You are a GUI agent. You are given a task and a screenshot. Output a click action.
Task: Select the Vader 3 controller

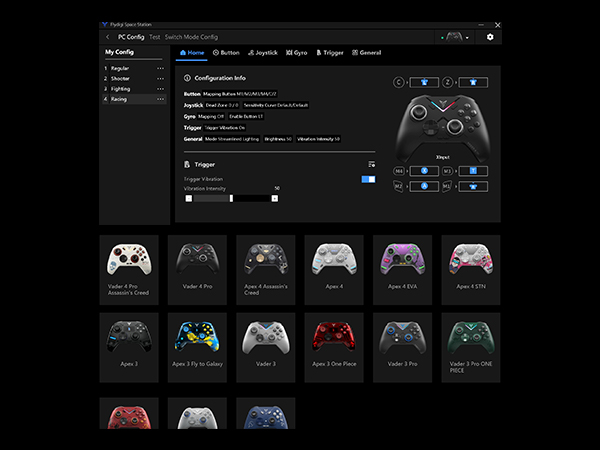click(266, 347)
